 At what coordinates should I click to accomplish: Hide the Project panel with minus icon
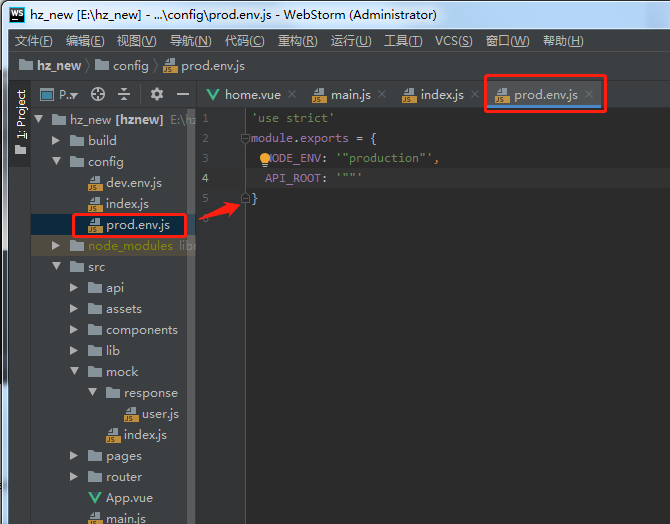[183, 94]
